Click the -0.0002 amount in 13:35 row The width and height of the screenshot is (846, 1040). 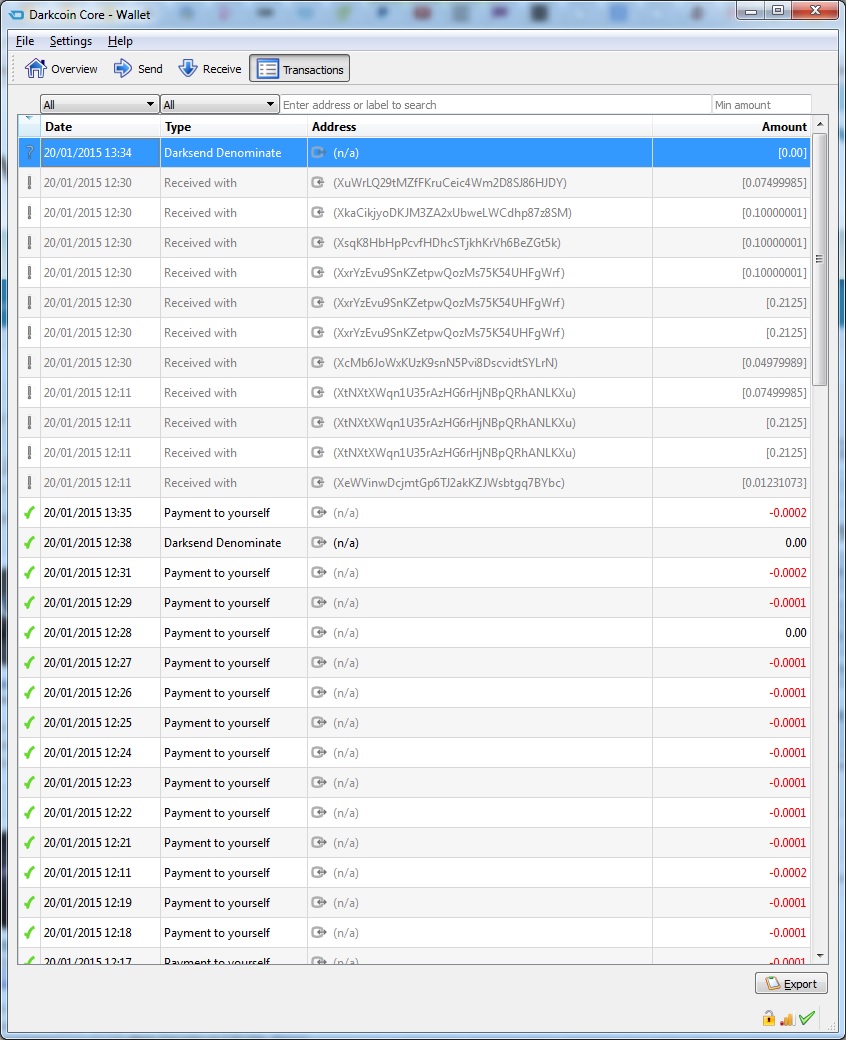[788, 513]
